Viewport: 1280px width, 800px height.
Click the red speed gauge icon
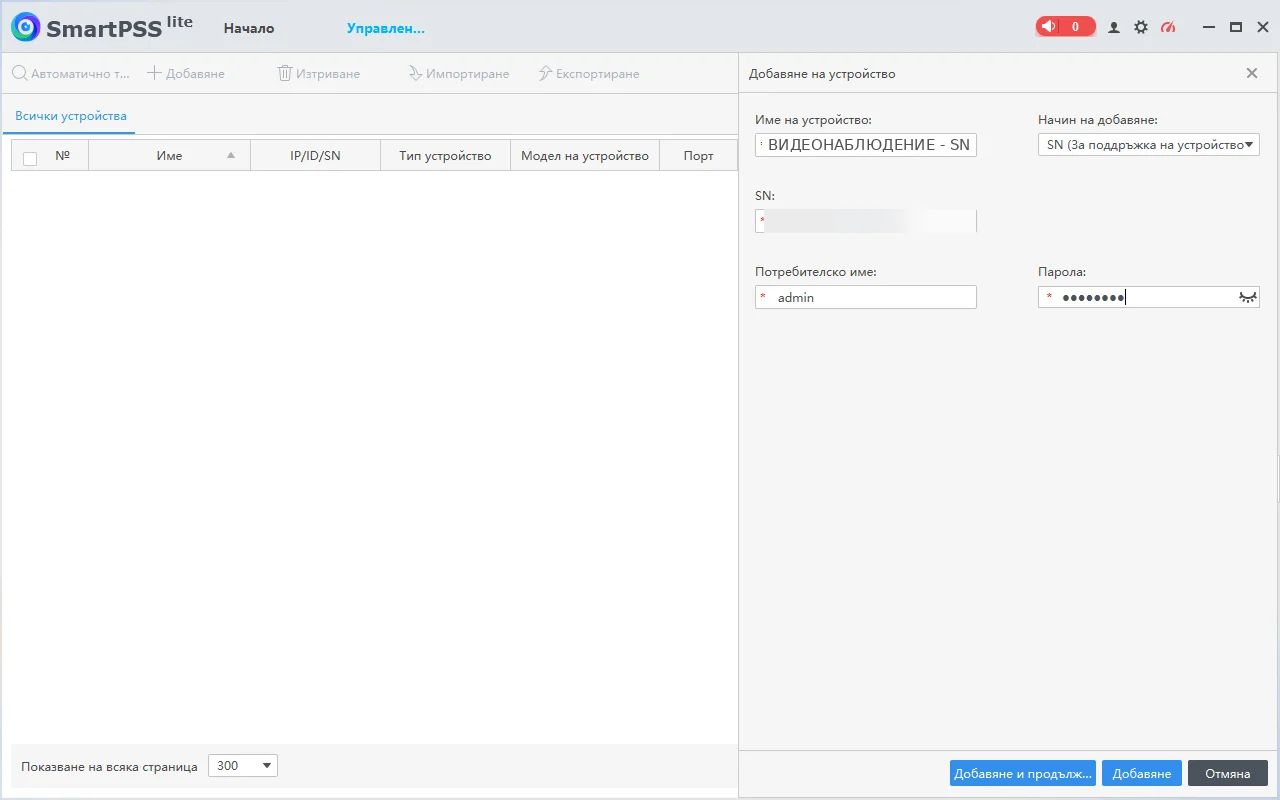1168,28
